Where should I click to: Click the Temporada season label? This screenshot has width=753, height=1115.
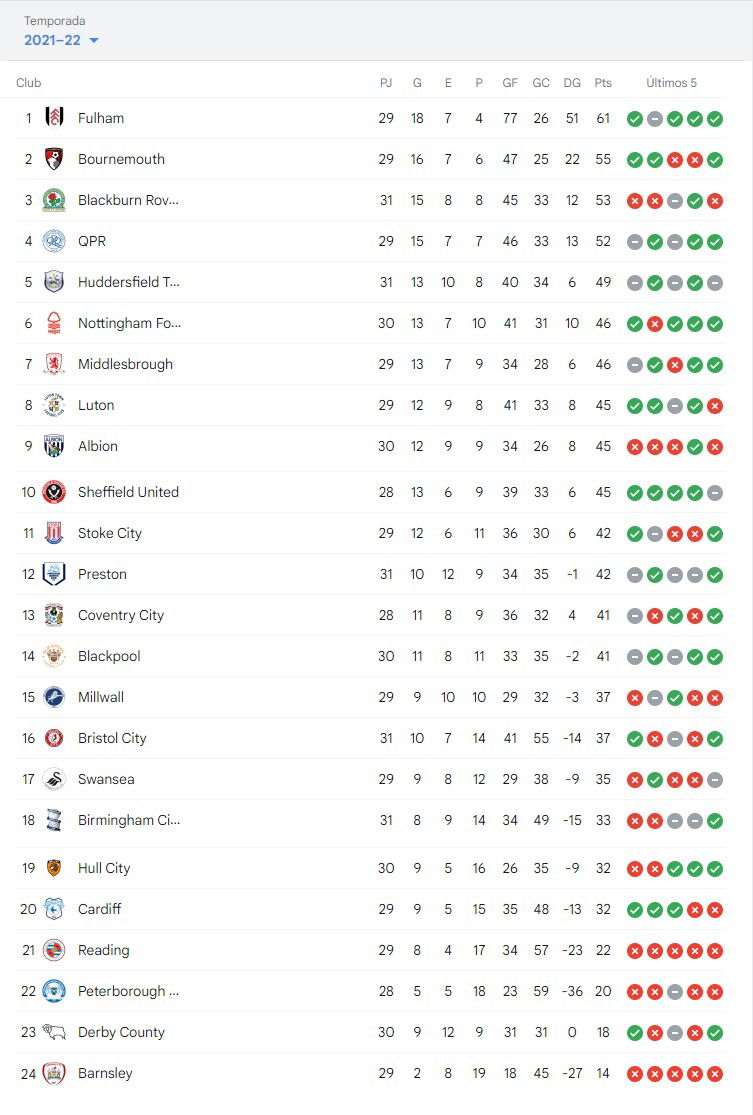(x=55, y=21)
